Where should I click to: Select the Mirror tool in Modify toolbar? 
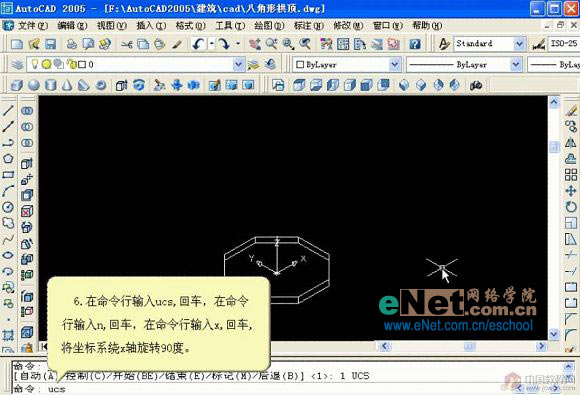pyautogui.click(x=571, y=142)
